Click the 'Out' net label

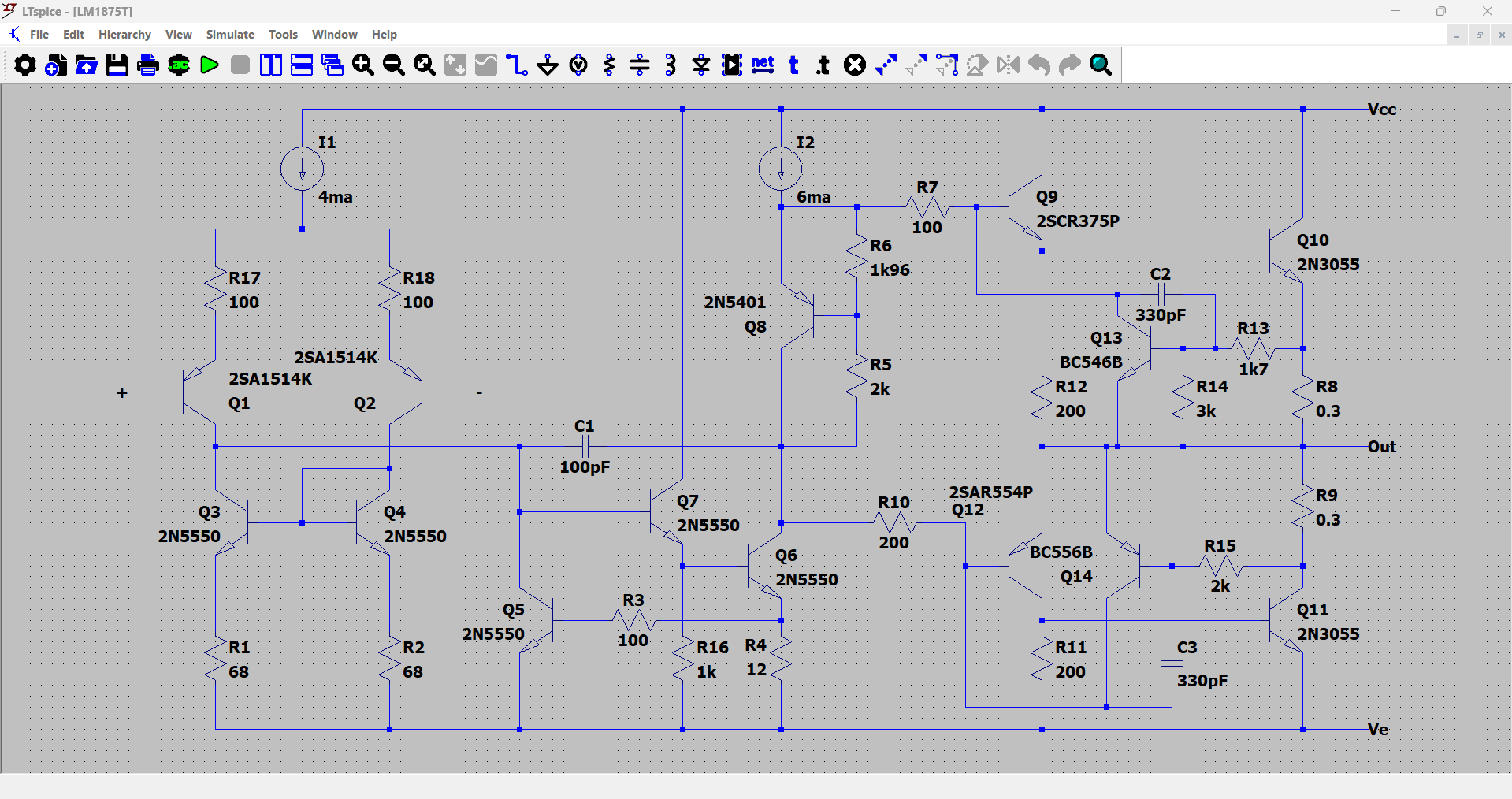(x=1382, y=447)
